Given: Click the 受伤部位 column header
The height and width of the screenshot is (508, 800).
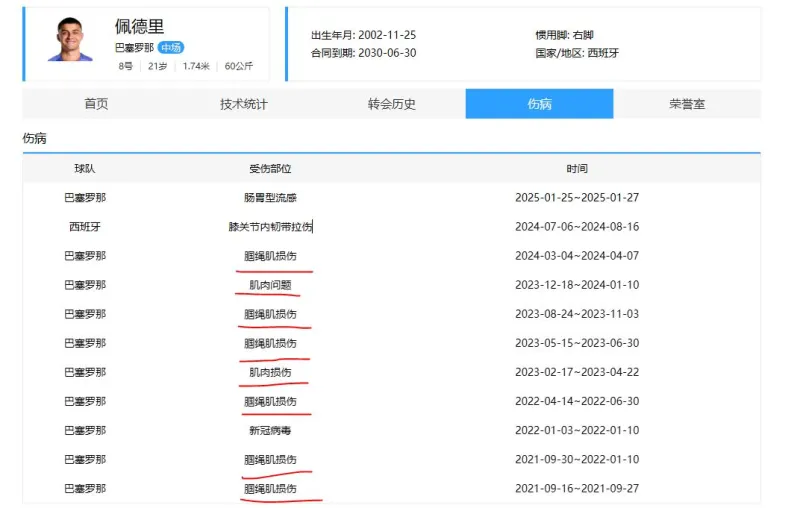Looking at the screenshot, I should click(x=270, y=169).
